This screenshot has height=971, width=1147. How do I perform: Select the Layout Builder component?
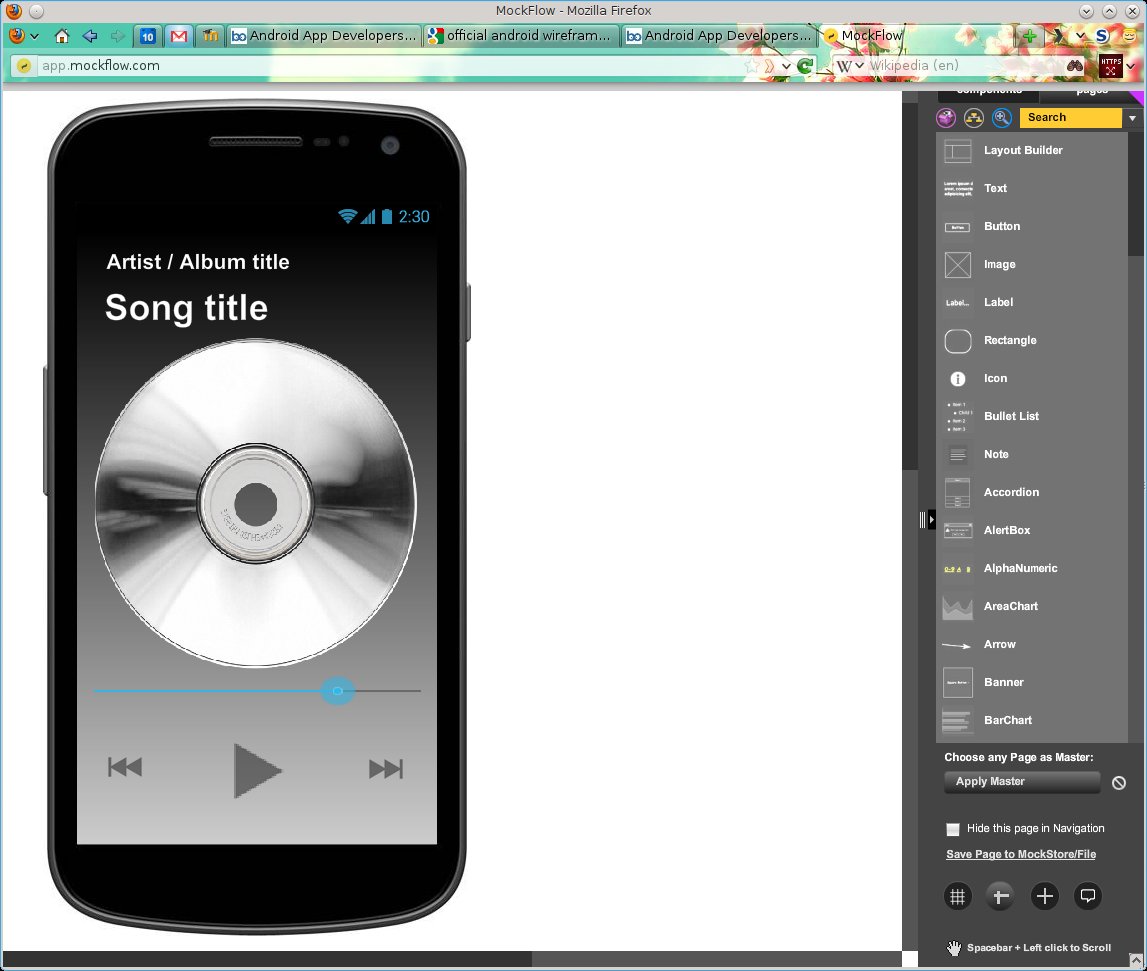pos(1023,150)
